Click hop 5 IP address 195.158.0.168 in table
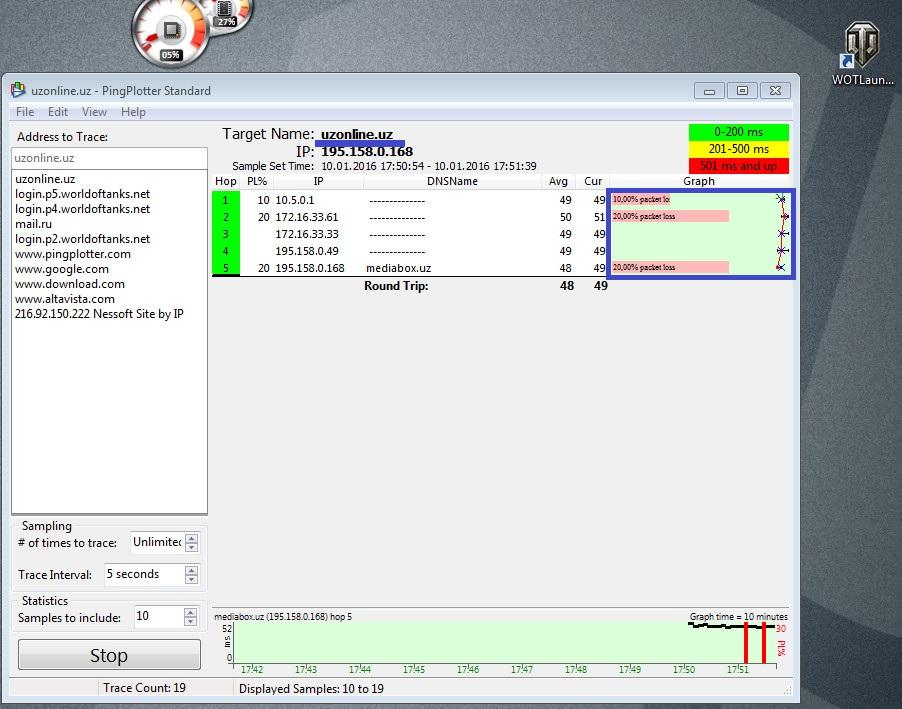 [309, 268]
